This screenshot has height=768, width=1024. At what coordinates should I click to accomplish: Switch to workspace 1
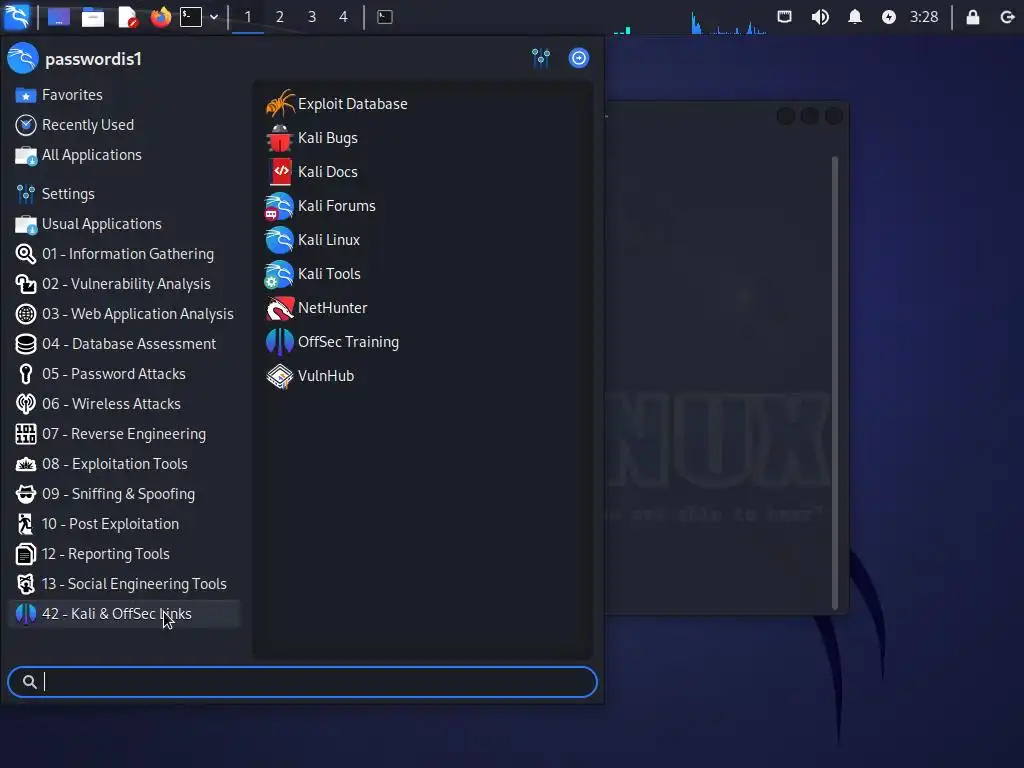[248, 17]
